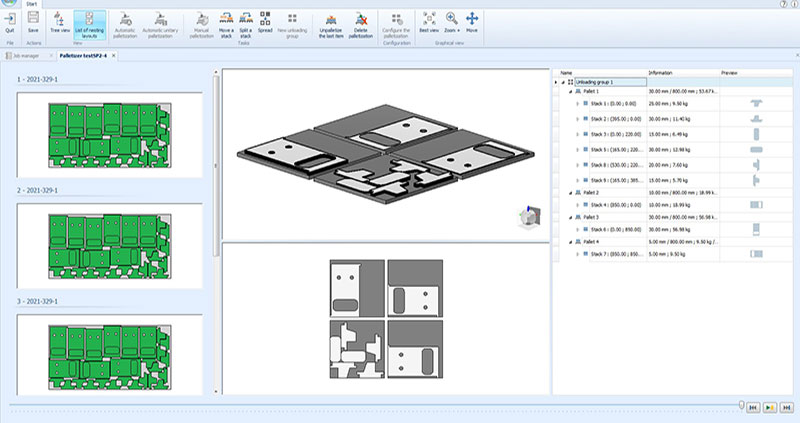Collapse Unloading group 1 node
The height and width of the screenshot is (423, 800).
click(563, 82)
